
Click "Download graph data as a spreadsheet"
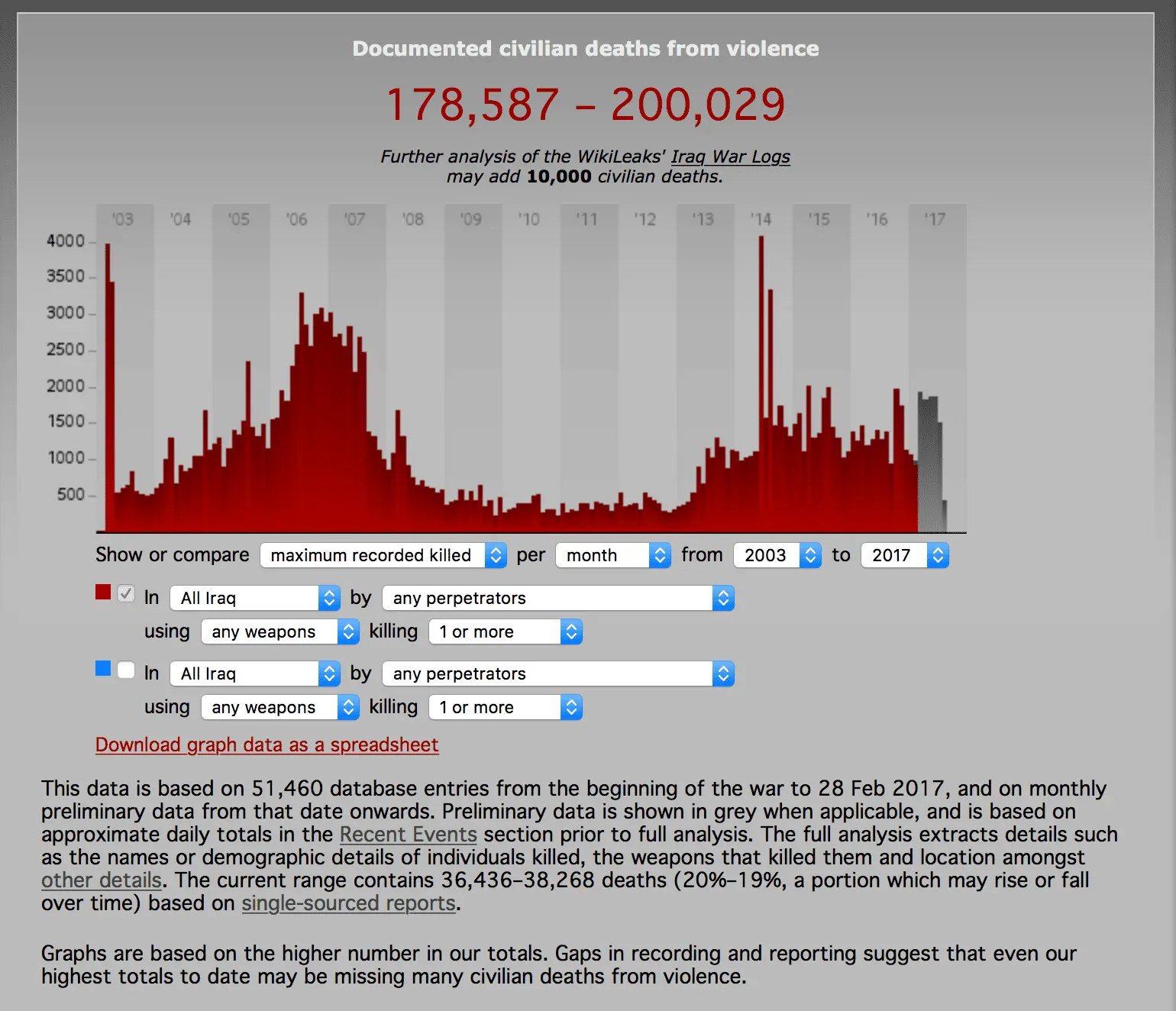click(267, 745)
